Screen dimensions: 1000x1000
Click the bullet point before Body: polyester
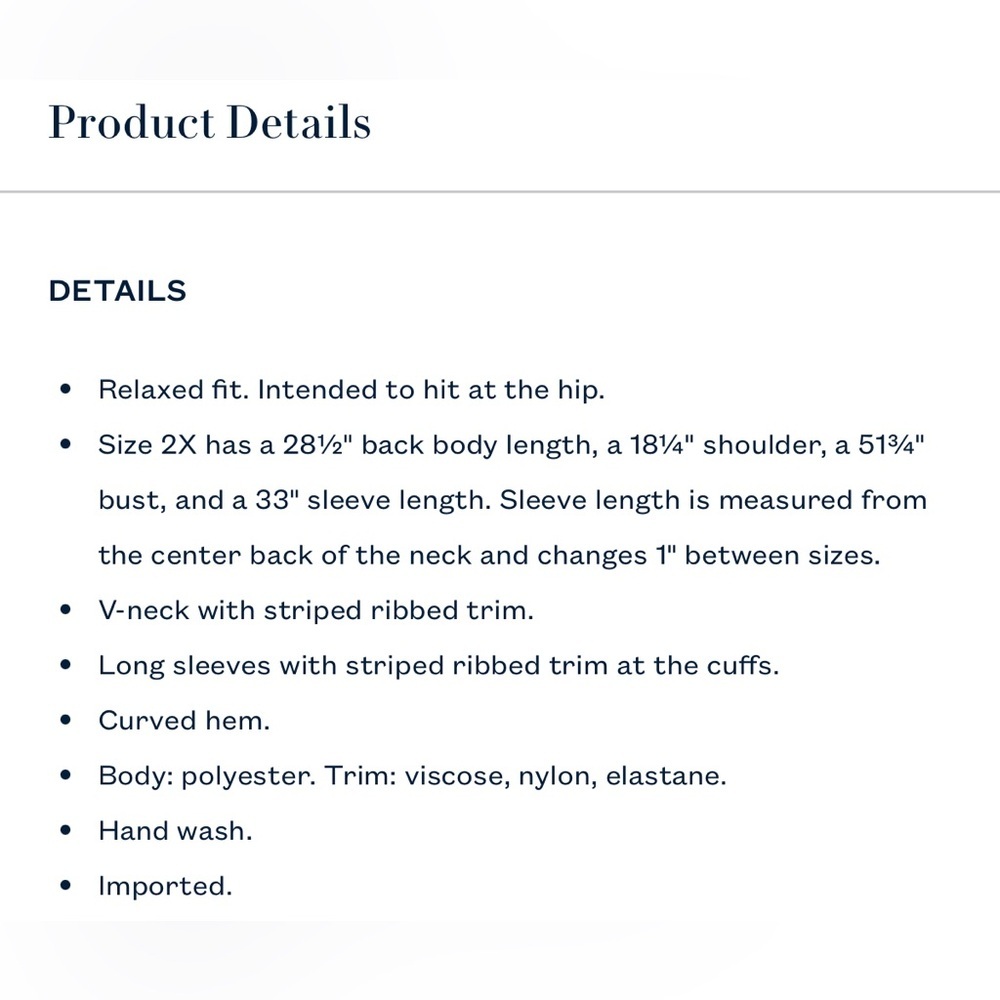pos(65,776)
